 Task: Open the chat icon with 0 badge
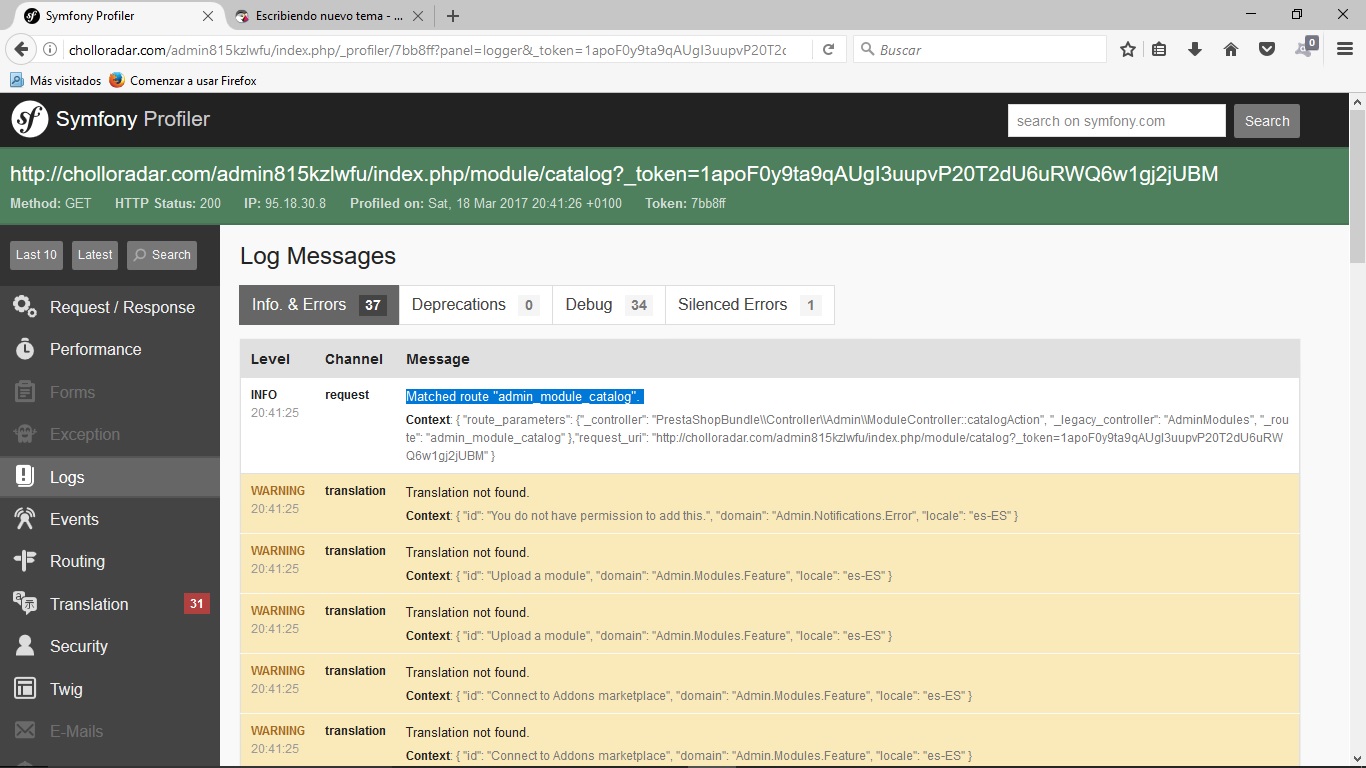point(1305,48)
